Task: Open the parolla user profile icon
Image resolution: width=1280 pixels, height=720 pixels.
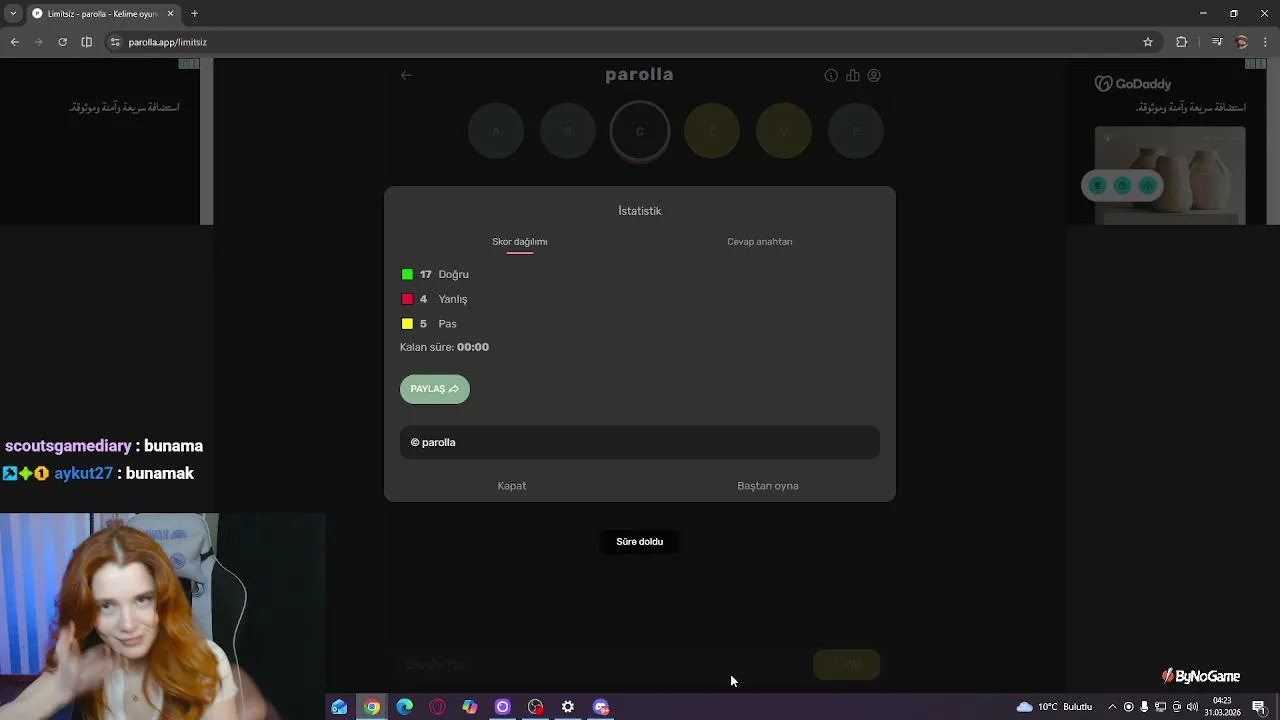Action: coord(874,75)
